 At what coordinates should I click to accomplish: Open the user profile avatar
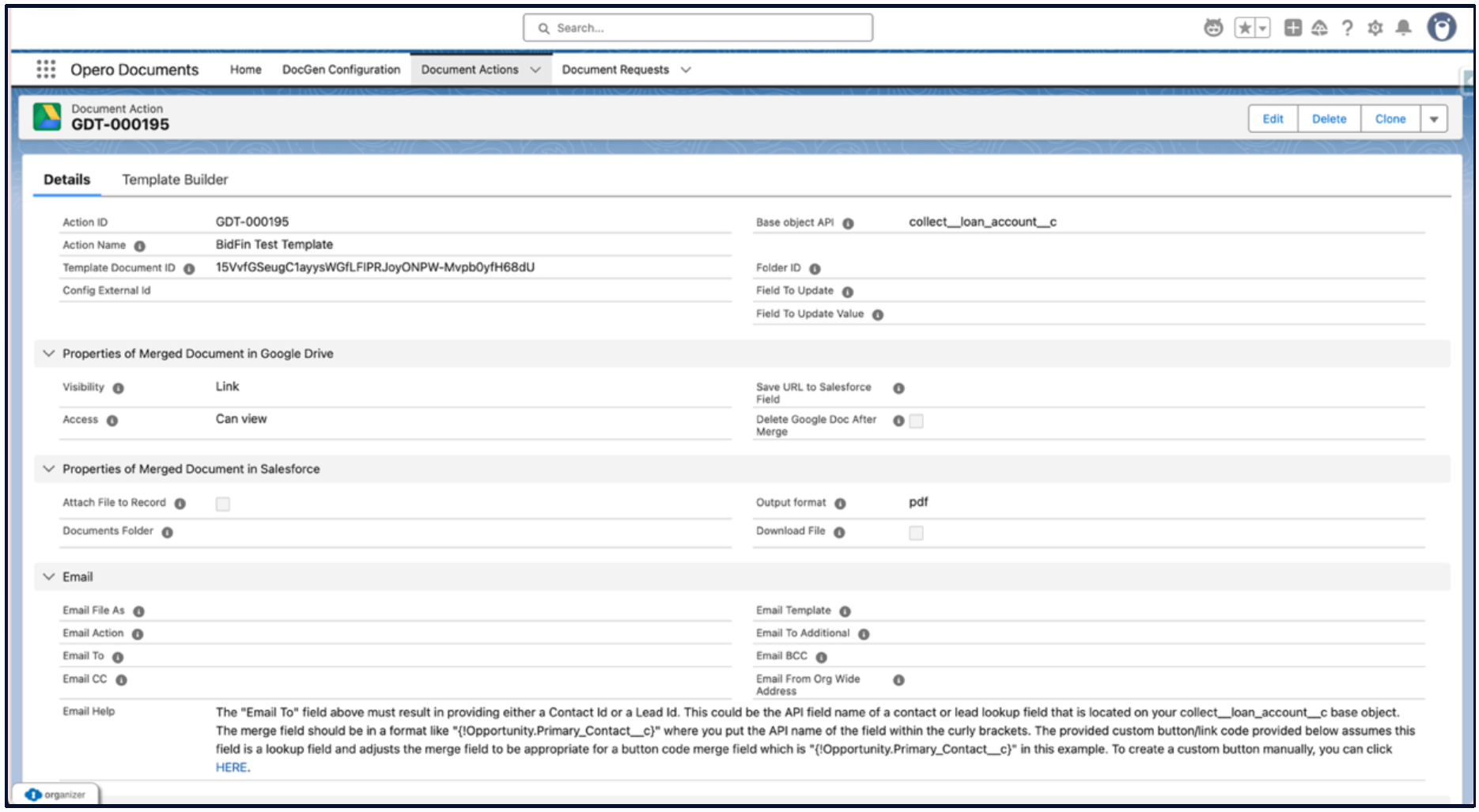tap(1442, 27)
